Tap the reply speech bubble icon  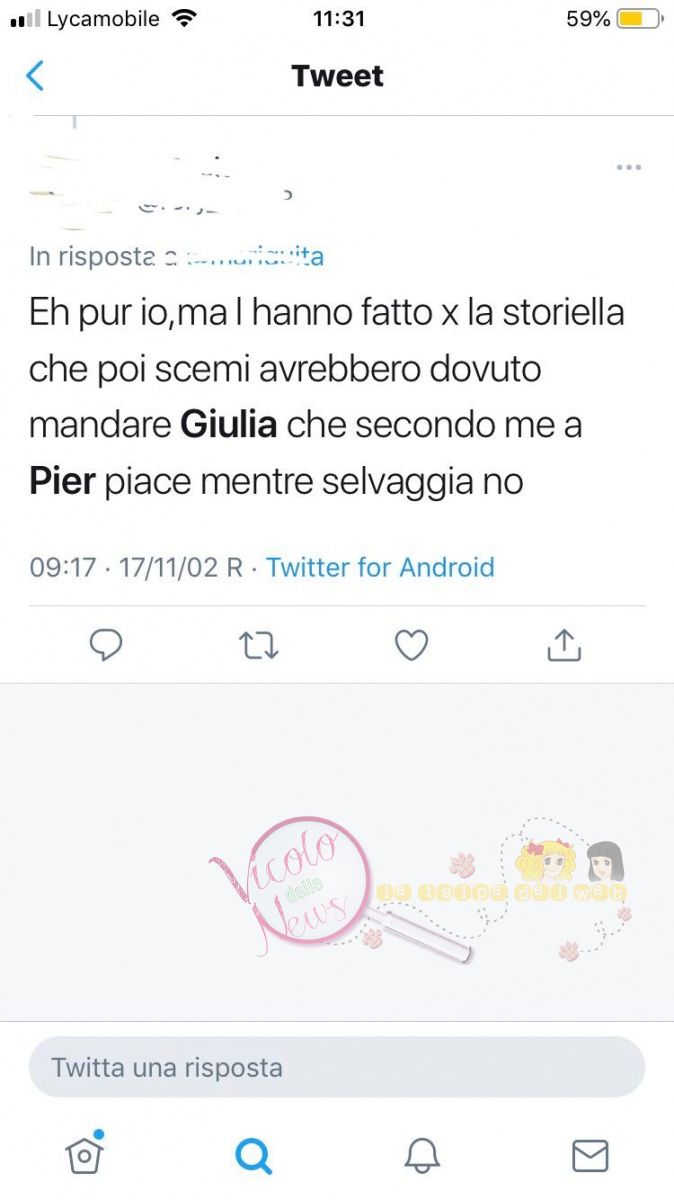click(106, 646)
